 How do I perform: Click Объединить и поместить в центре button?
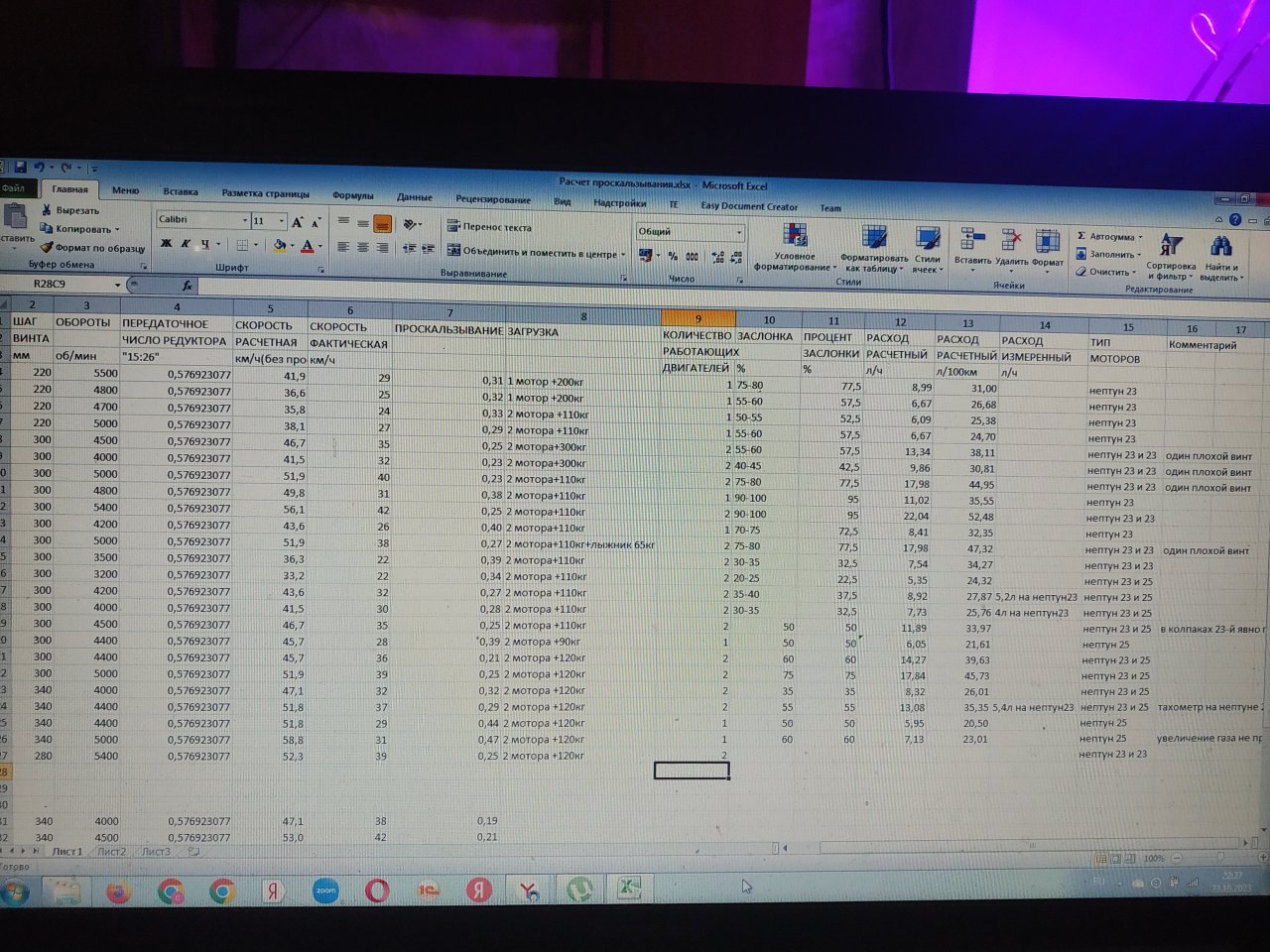[534, 253]
